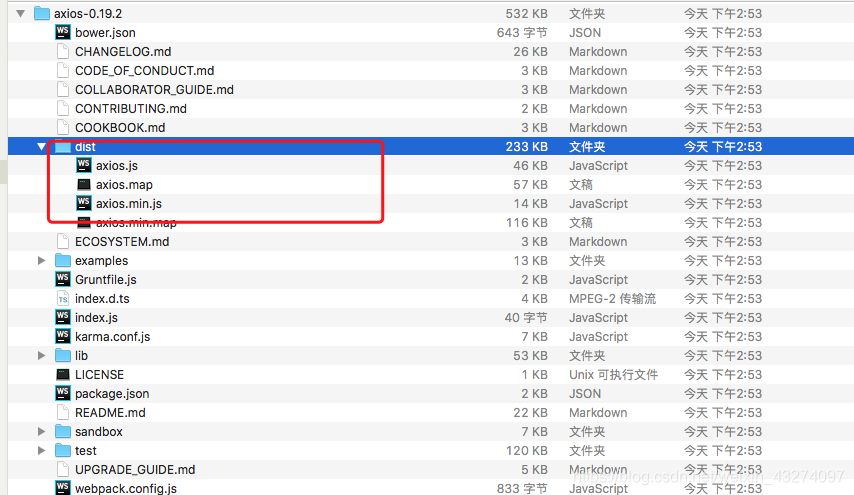Image resolution: width=854 pixels, height=495 pixels.
Task: Select the examples folder name
Action: pos(101,261)
